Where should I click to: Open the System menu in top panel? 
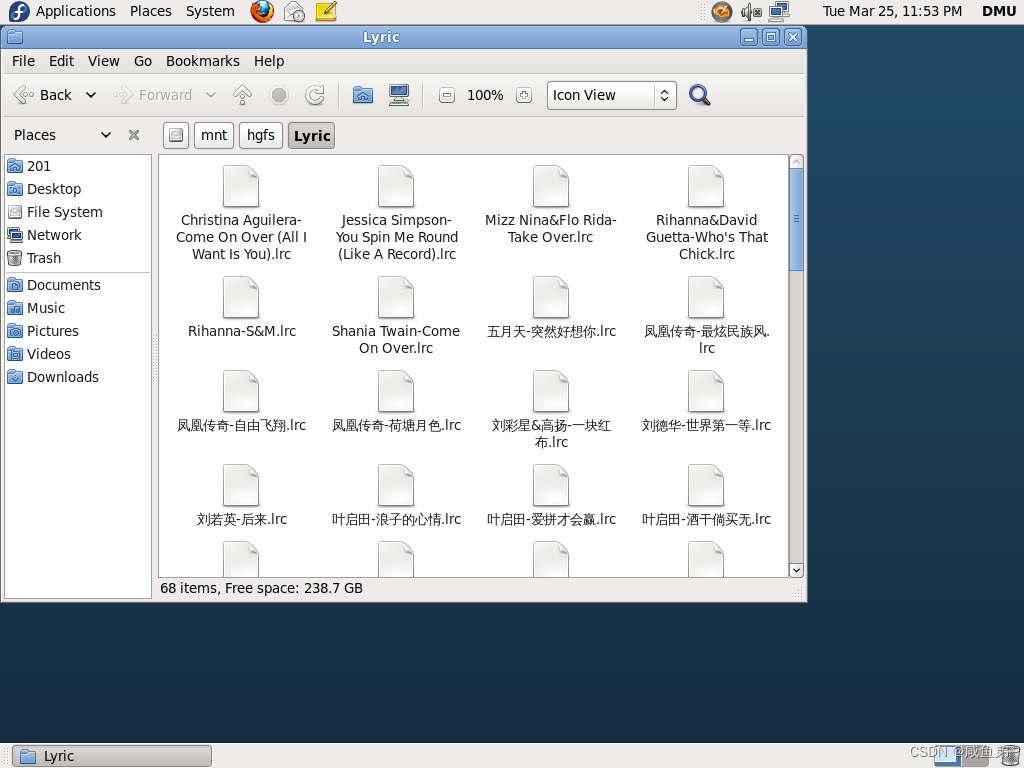pos(210,11)
